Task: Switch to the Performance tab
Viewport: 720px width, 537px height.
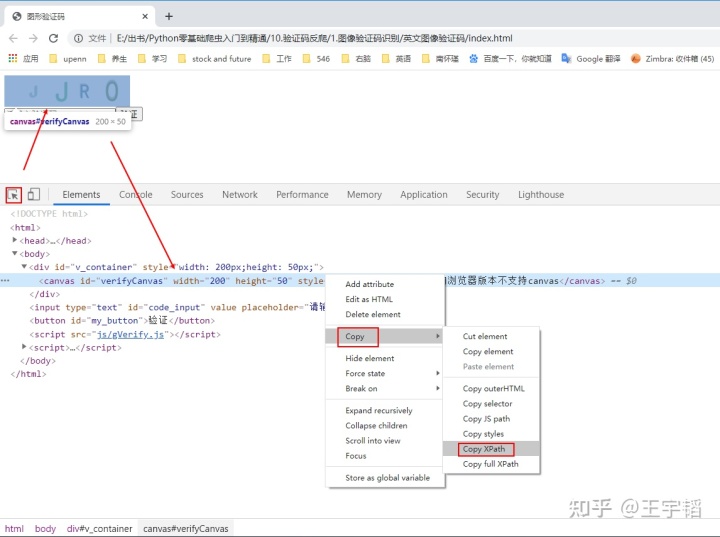Action: tap(302, 195)
